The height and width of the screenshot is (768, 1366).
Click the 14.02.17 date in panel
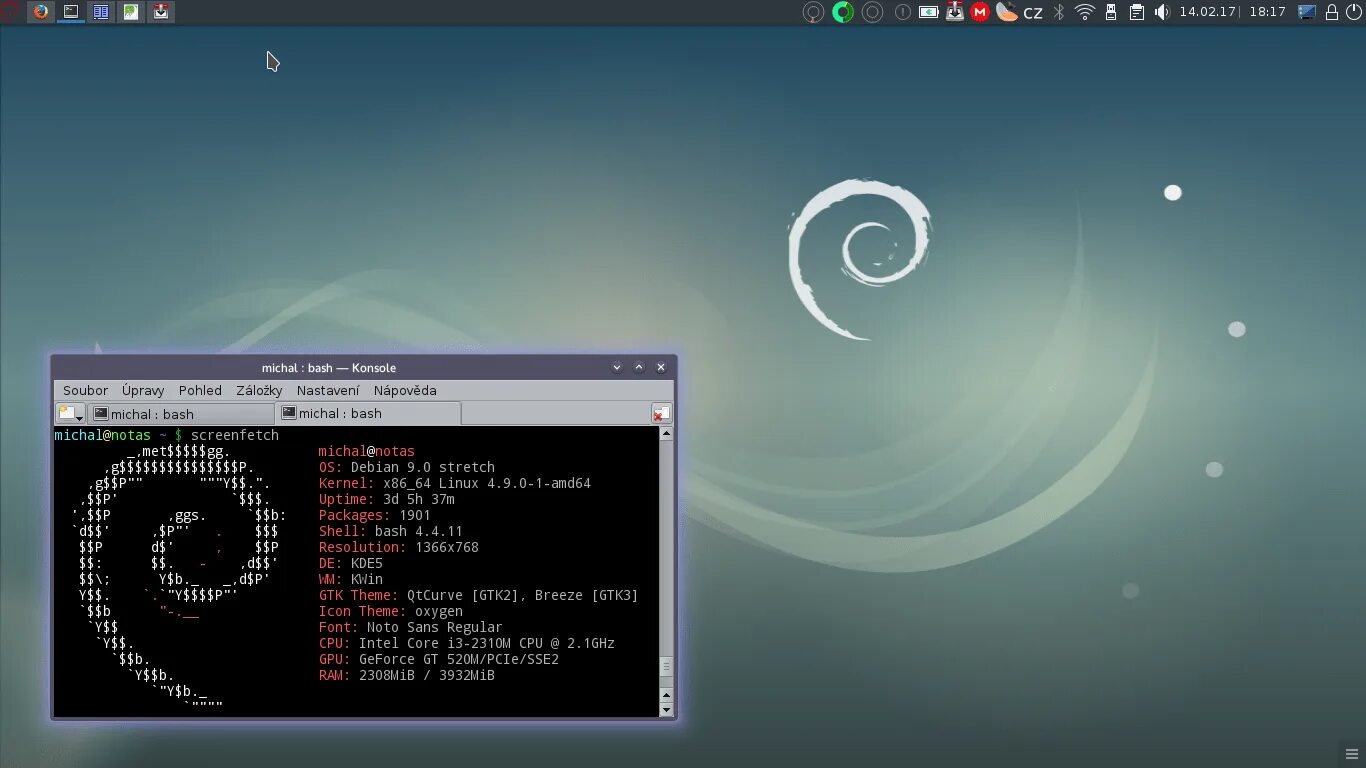tap(1208, 12)
